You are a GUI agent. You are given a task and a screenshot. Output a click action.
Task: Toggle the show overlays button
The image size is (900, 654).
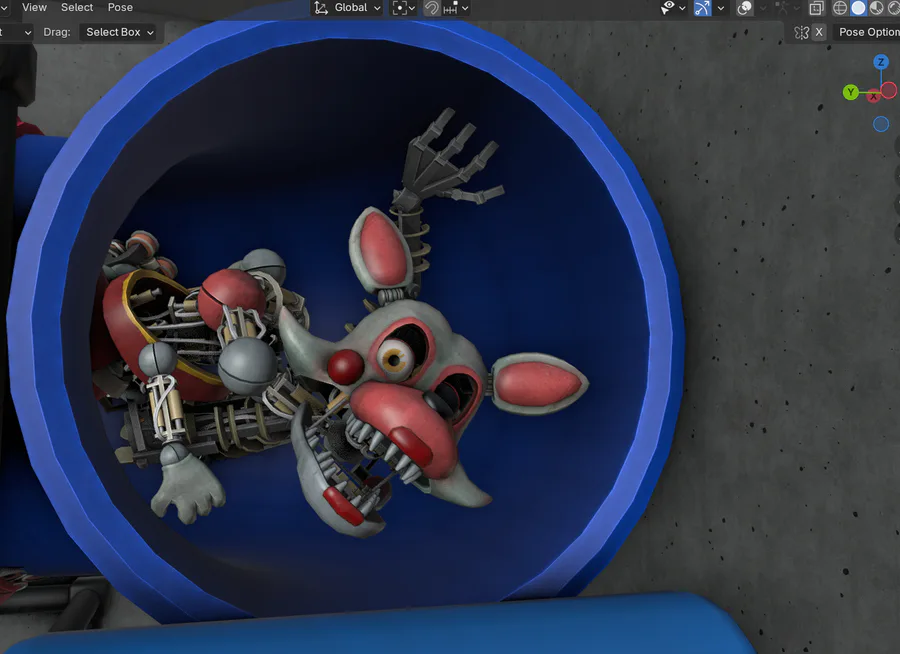(x=744, y=7)
